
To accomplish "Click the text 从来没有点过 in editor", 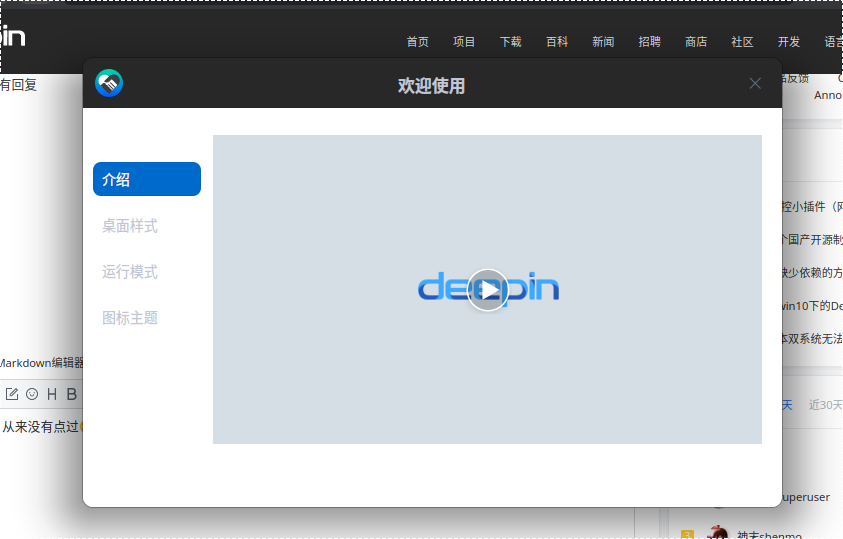I will [41, 427].
